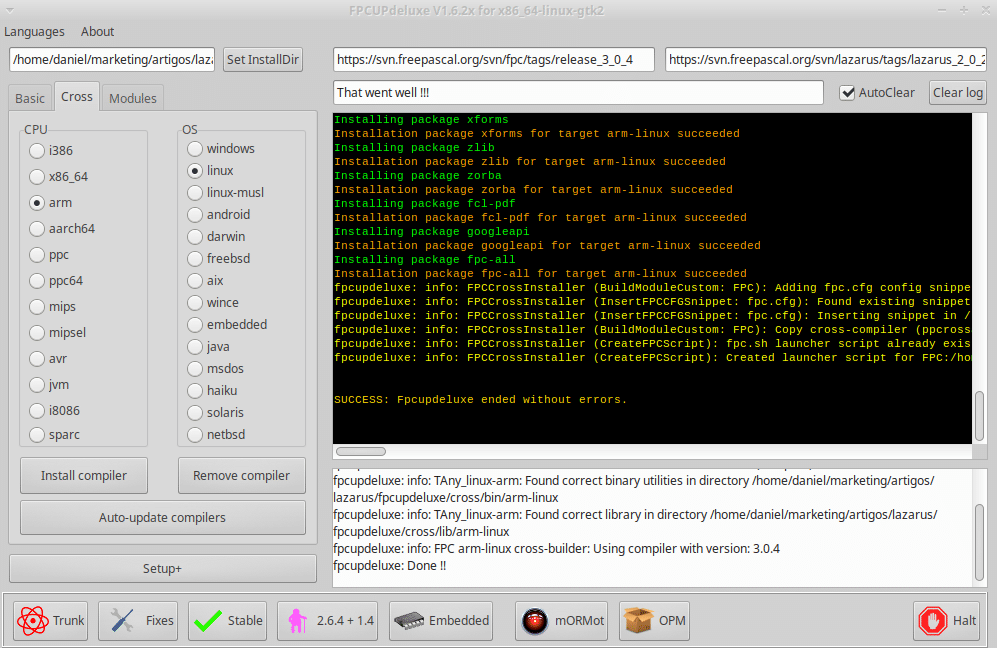Click the 'That went well !!!' status field
997x648 pixels.
pos(578,93)
